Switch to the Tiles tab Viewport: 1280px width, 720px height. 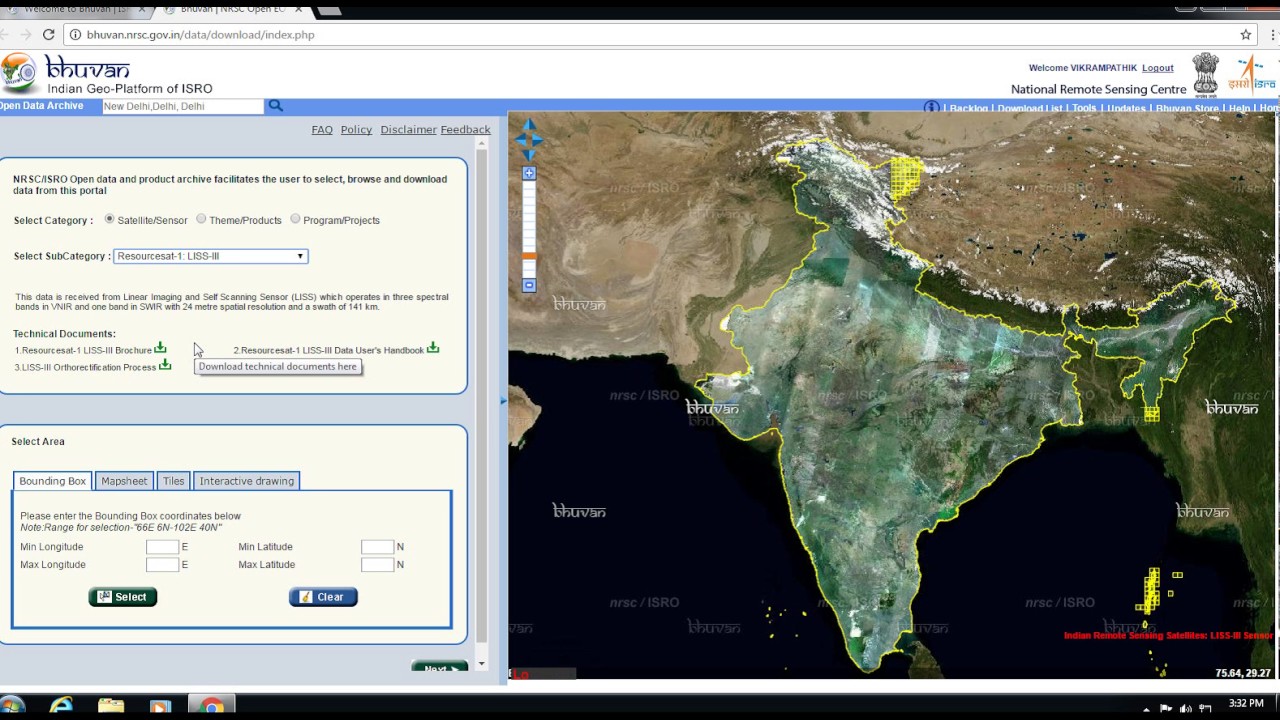pos(173,481)
